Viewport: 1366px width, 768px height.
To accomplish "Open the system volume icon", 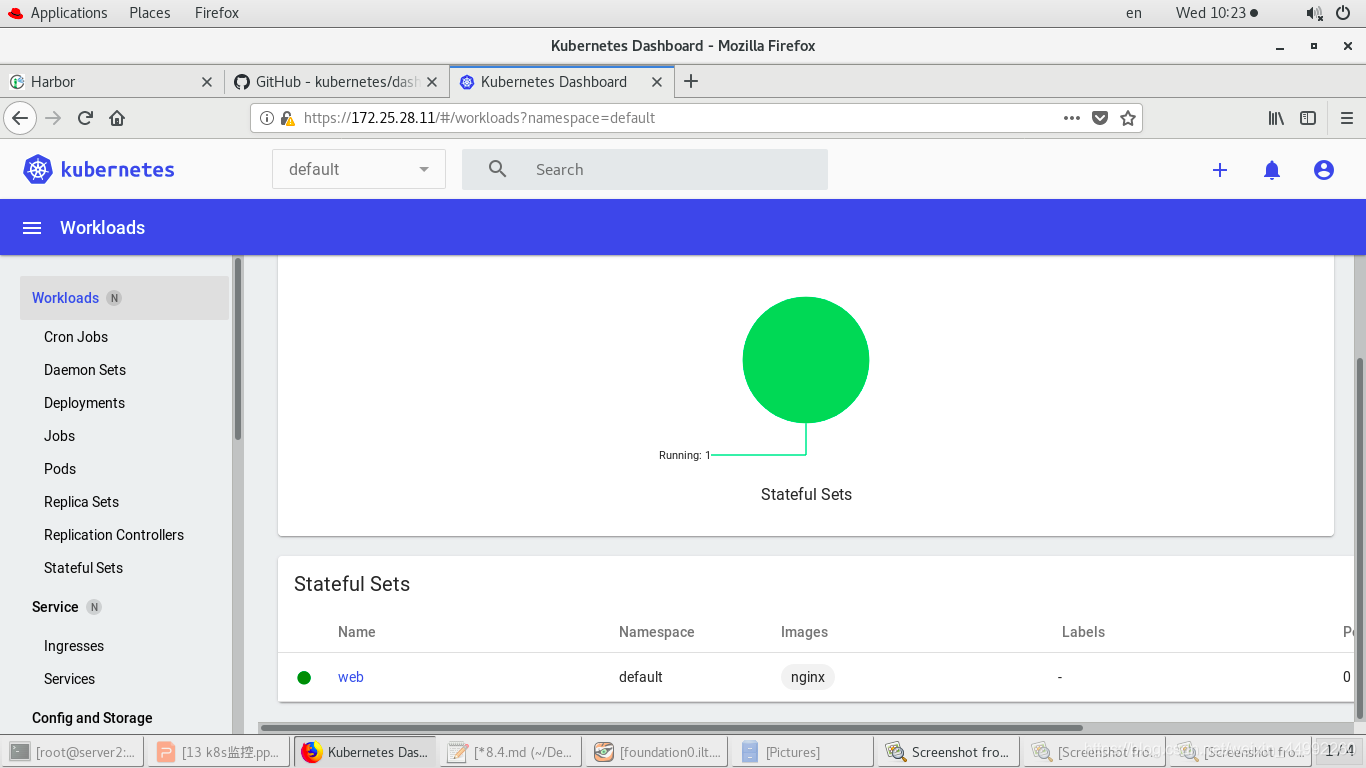I will click(1314, 13).
